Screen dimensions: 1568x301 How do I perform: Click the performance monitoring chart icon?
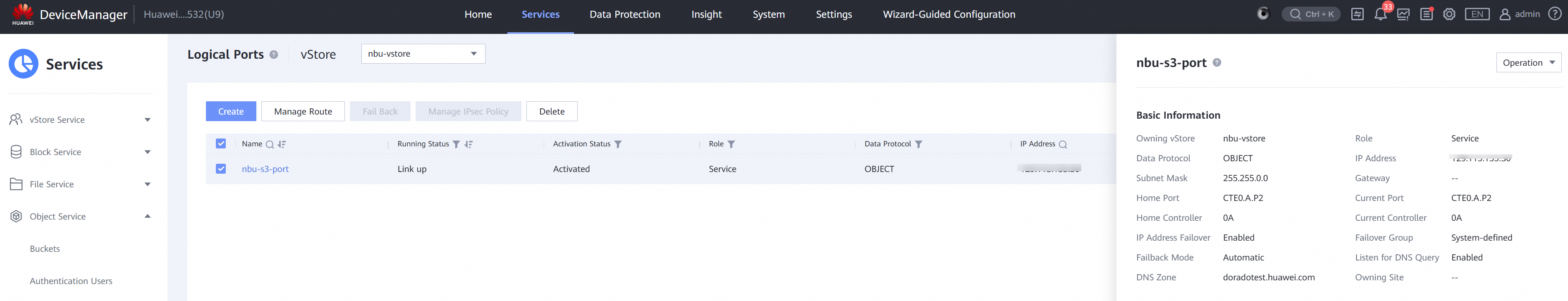click(x=1403, y=14)
